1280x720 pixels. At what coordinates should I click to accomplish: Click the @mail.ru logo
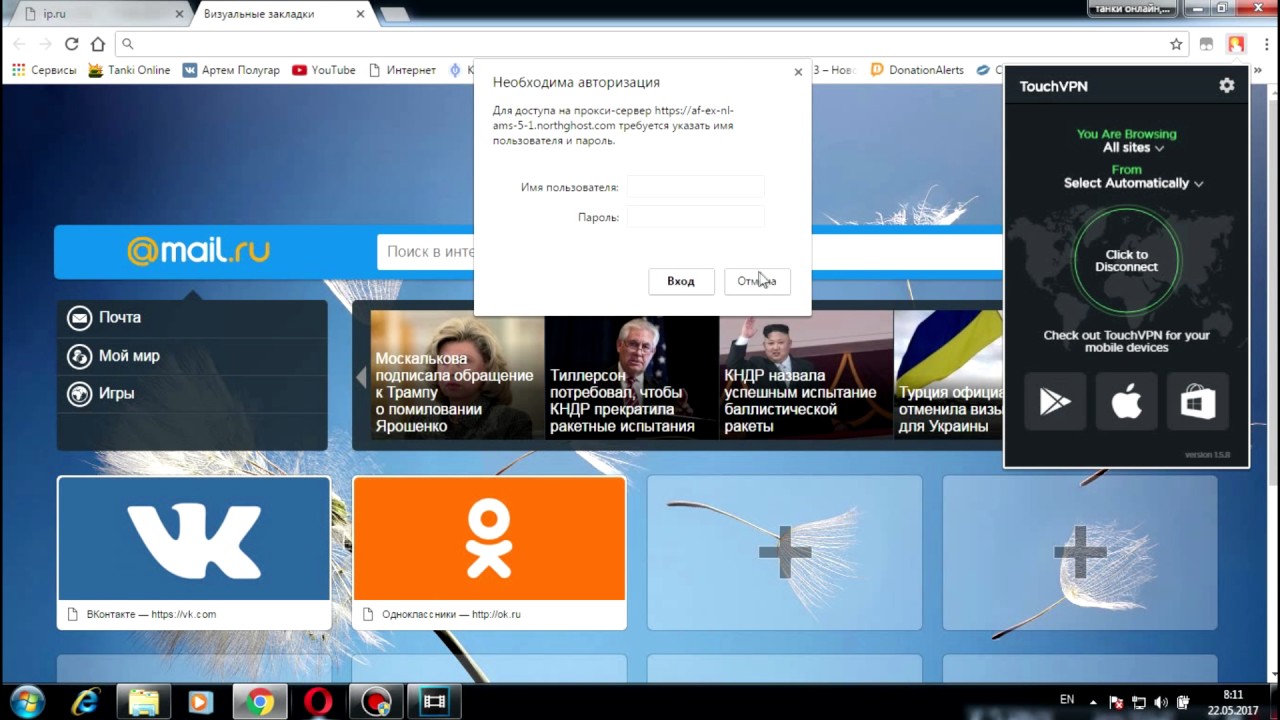coord(199,250)
